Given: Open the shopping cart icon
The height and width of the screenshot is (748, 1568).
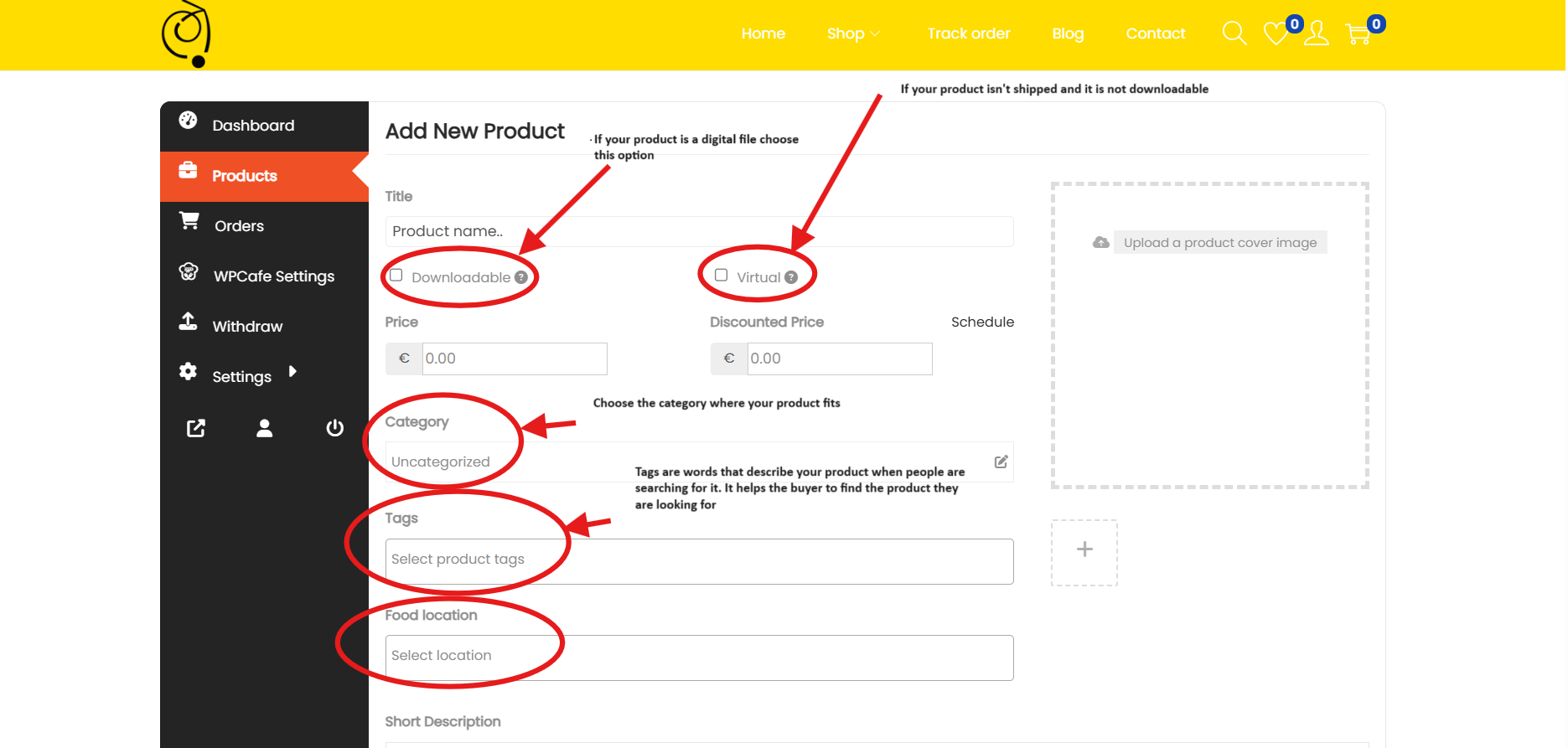Looking at the screenshot, I should coord(1357,34).
